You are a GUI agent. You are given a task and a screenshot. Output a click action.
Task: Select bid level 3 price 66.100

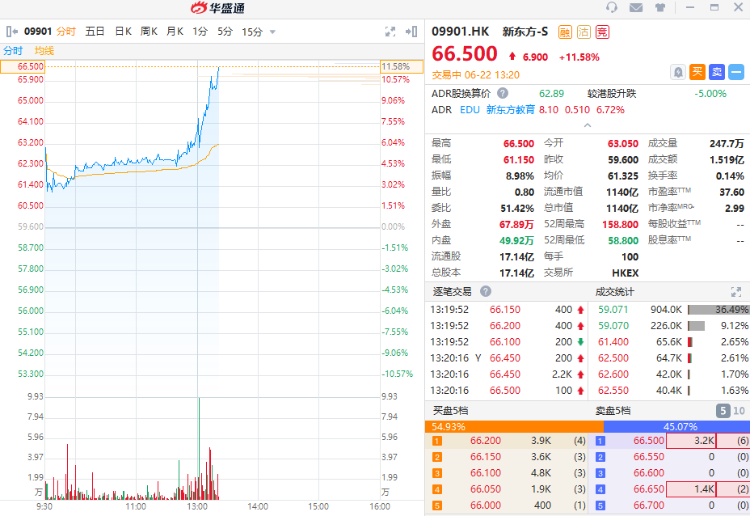coord(485,473)
